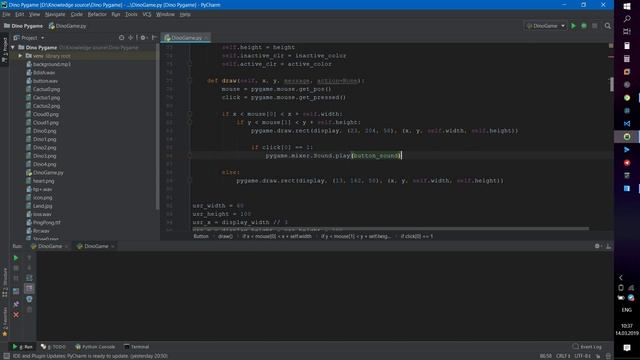Open Run panel gear settings
This screenshot has width=640, height=360.
pyautogui.click(x=598, y=246)
